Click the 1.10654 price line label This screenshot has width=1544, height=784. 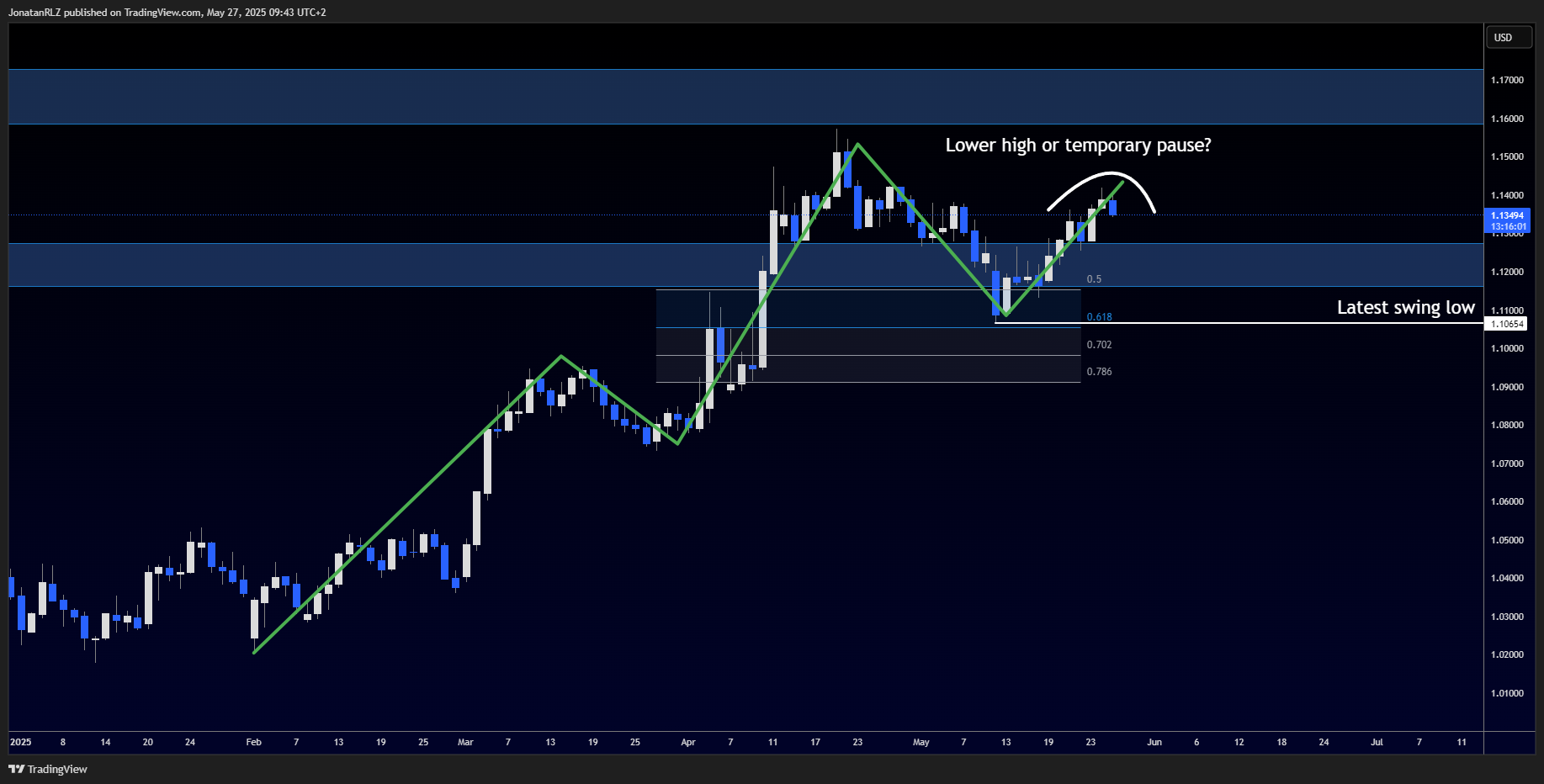pos(1507,324)
